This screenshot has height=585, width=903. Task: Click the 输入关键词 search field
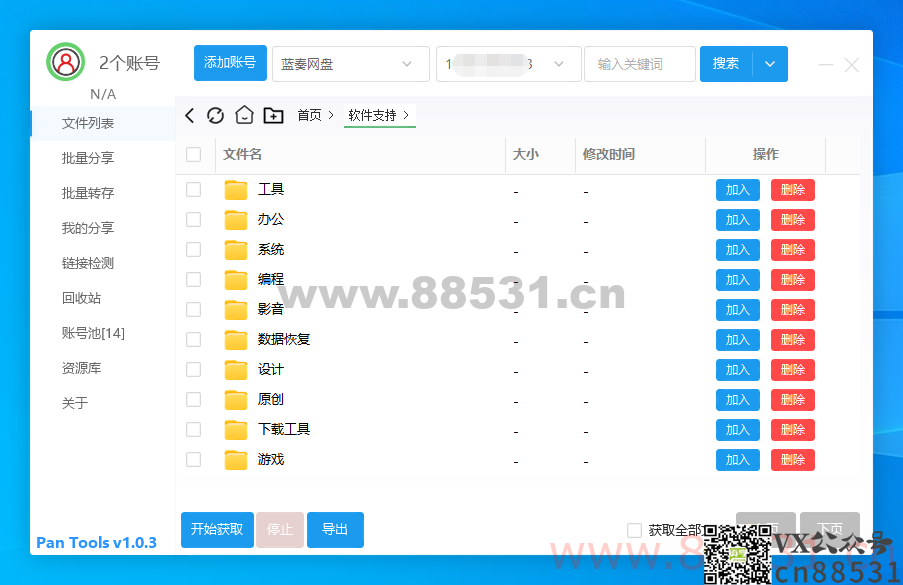(640, 64)
